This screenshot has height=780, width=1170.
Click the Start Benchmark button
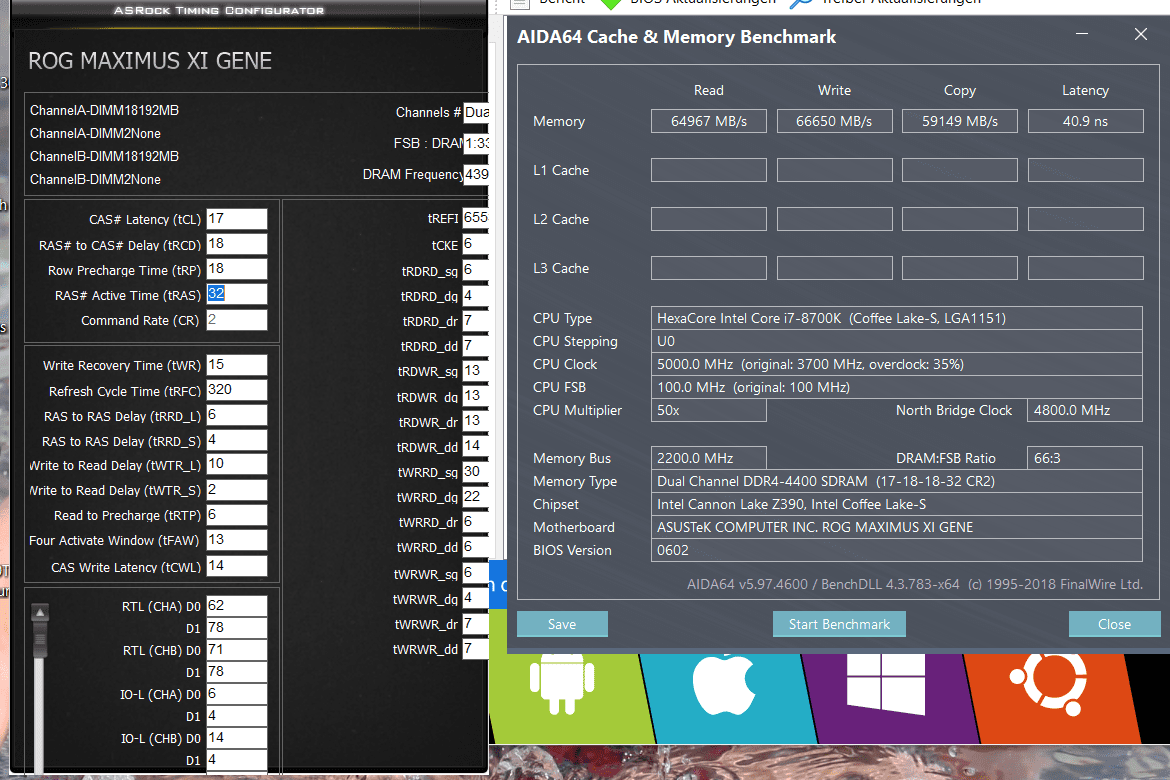pos(839,624)
